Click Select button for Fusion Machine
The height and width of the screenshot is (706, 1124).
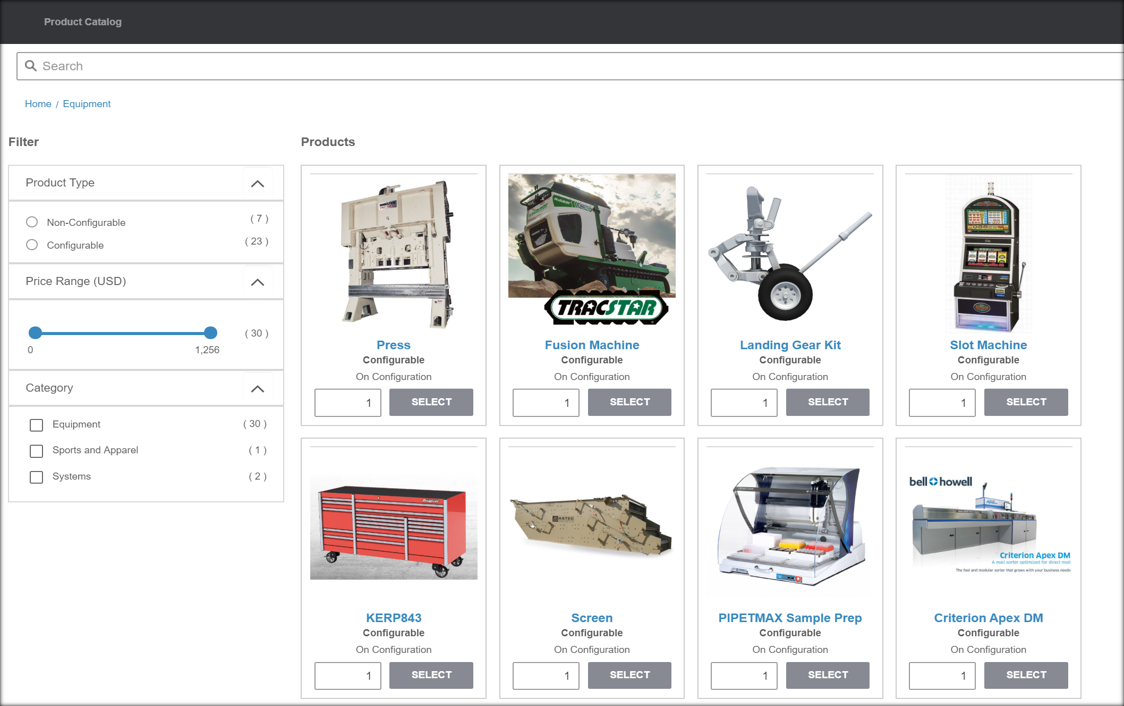coord(629,402)
